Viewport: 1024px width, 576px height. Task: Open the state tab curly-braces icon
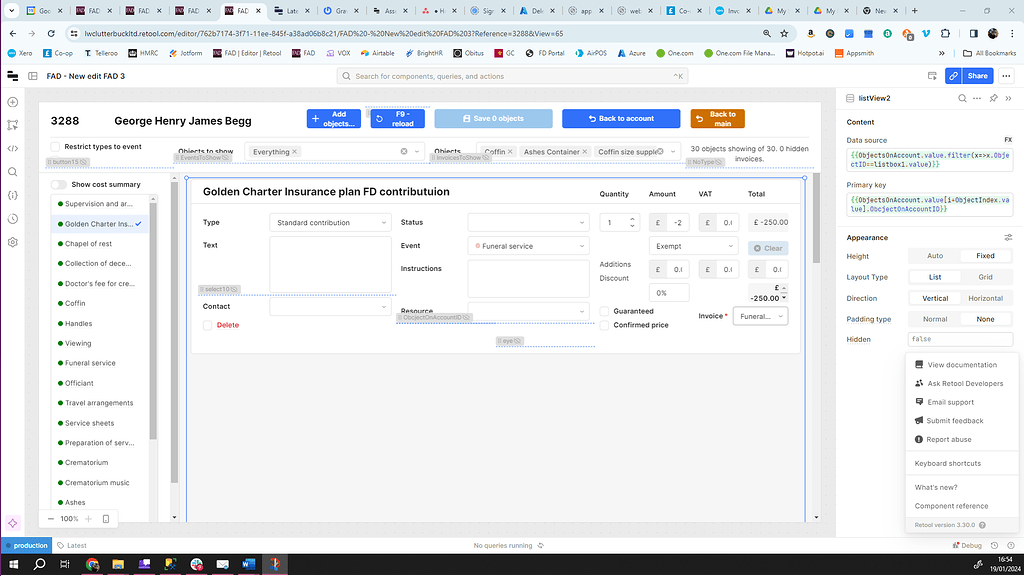pos(13,194)
